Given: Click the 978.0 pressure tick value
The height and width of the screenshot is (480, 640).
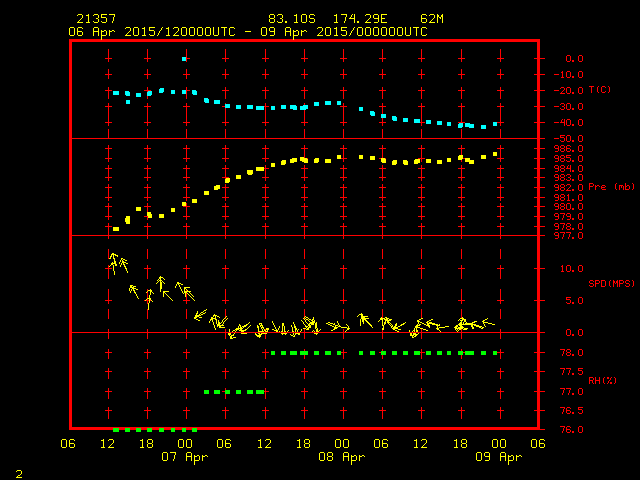Looking at the screenshot, I should (x=569, y=226).
